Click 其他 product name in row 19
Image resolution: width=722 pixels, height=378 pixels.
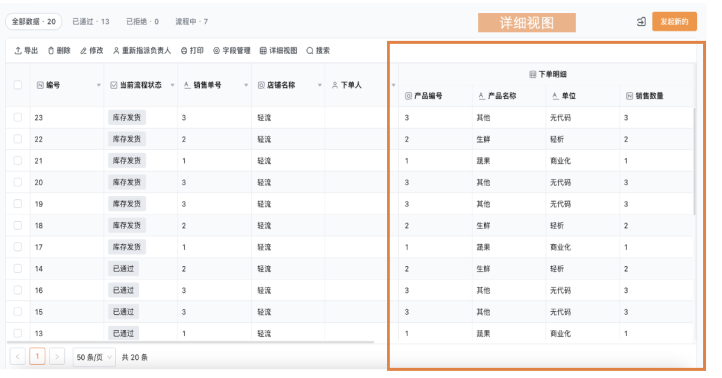[x=483, y=204]
